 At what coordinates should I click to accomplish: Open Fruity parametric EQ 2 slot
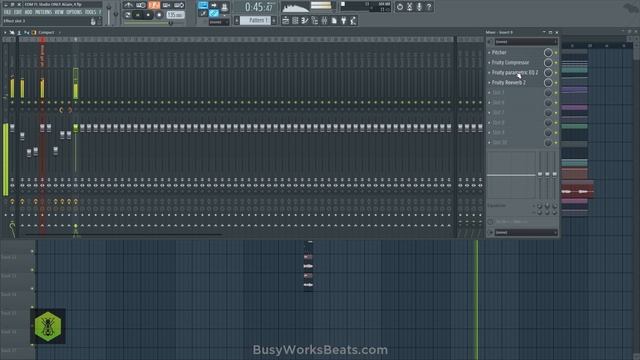pos(516,73)
